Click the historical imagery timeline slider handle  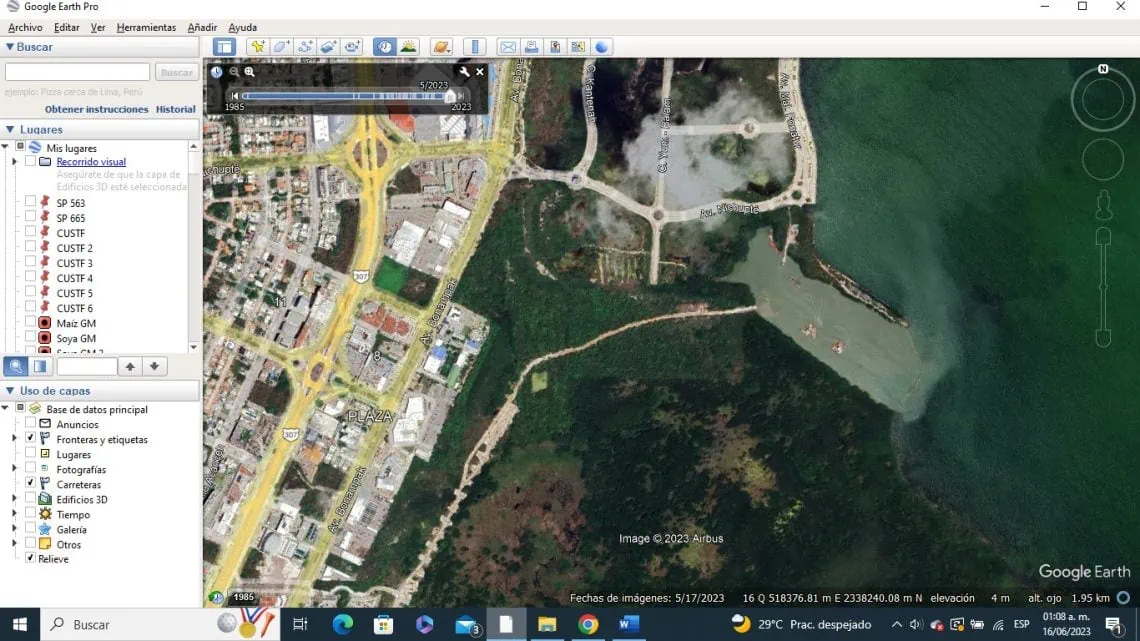point(450,96)
